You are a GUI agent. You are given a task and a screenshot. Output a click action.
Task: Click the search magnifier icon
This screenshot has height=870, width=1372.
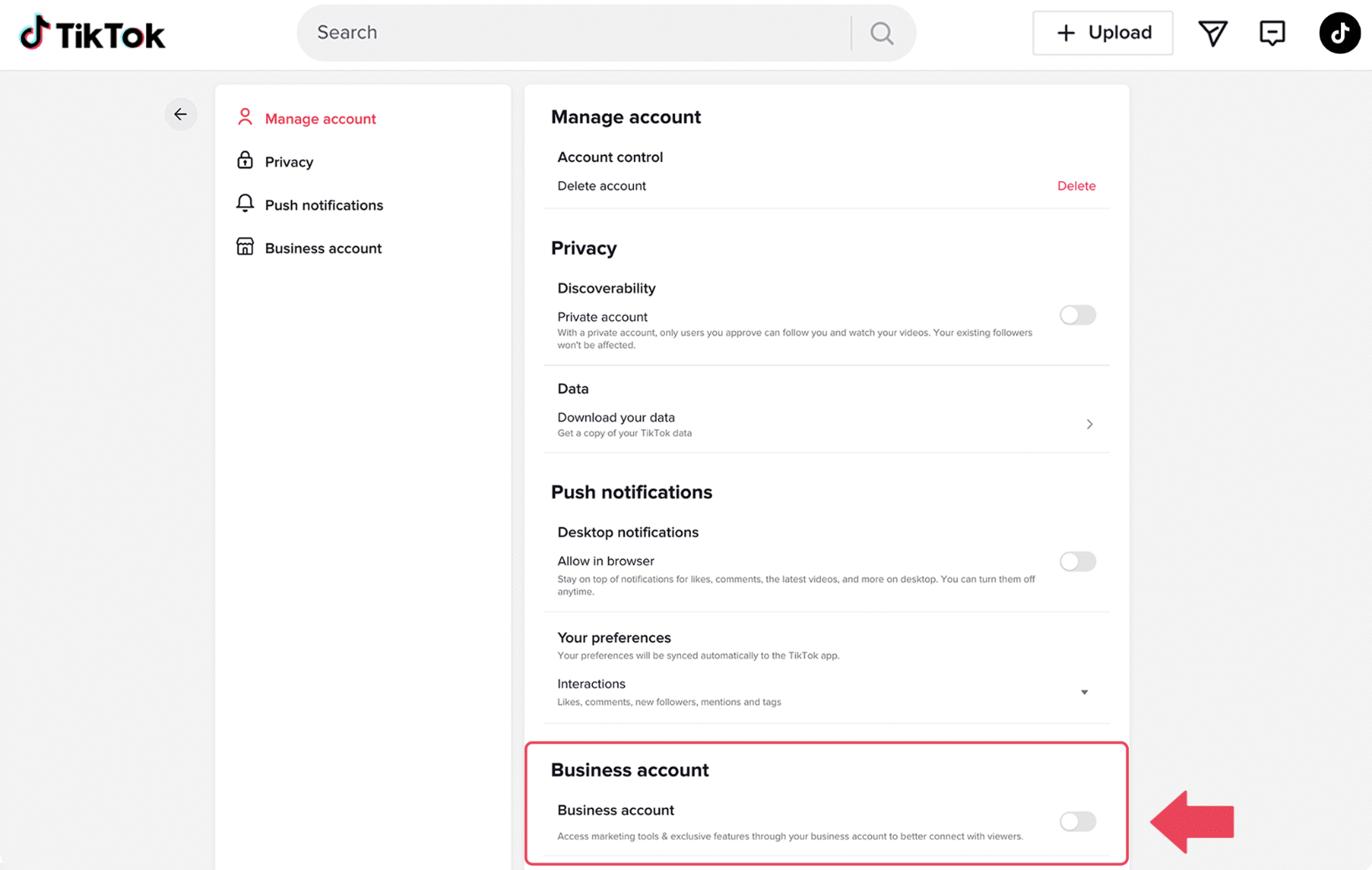(881, 33)
